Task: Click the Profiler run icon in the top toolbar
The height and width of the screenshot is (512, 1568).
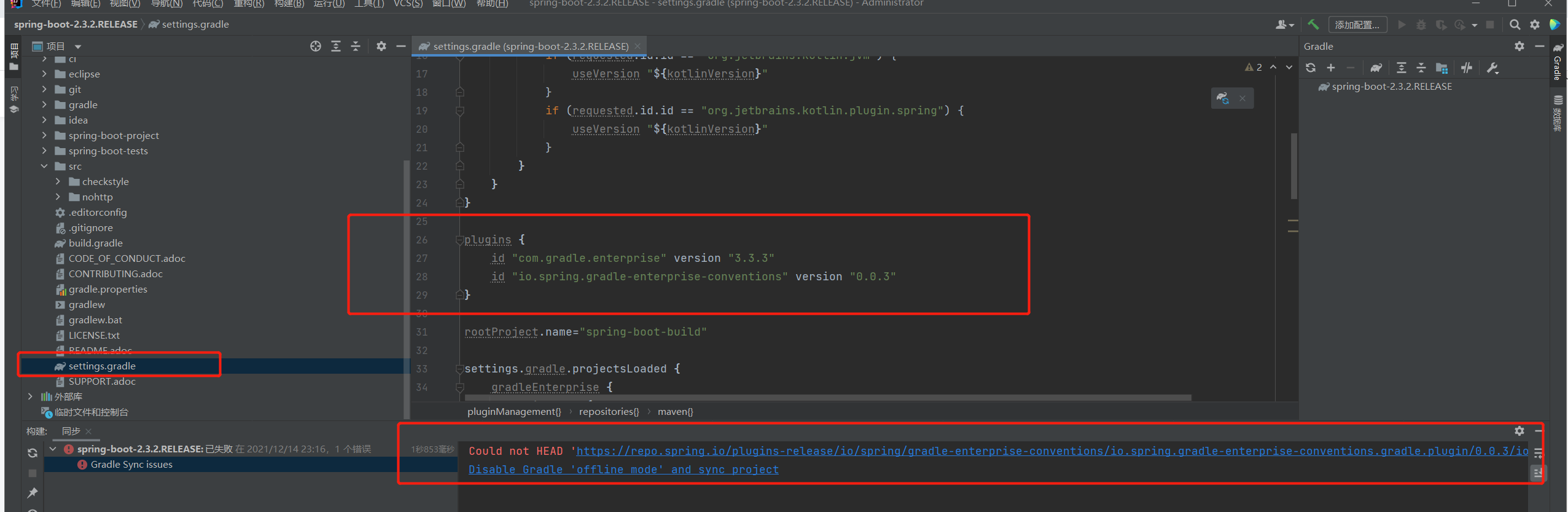Action: 1460,25
